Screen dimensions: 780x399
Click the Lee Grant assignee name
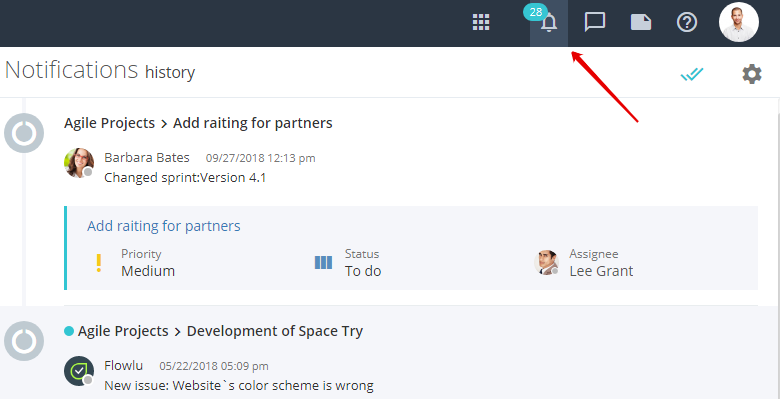click(601, 271)
